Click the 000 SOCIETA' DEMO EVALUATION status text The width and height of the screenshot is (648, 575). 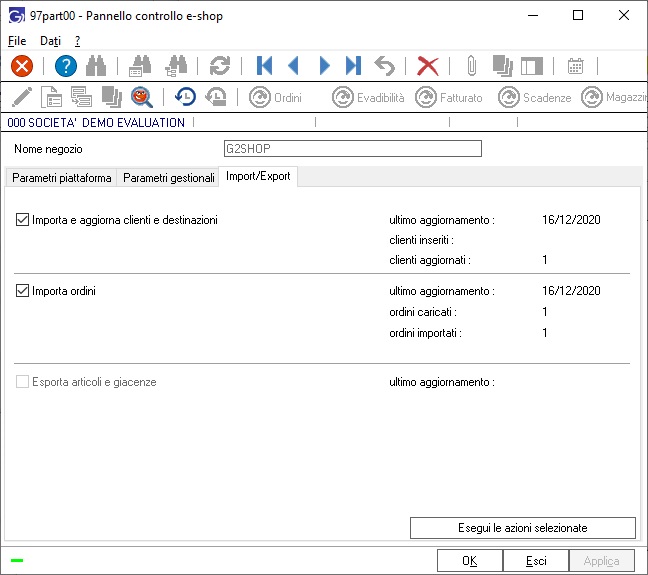click(96, 122)
